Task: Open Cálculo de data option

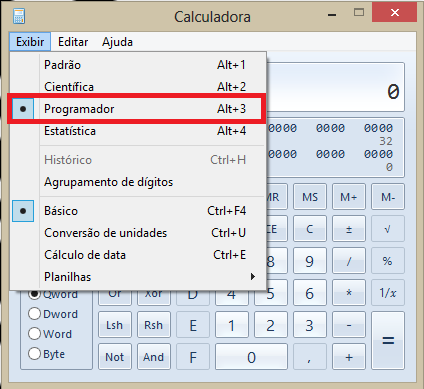Action: 138,255
